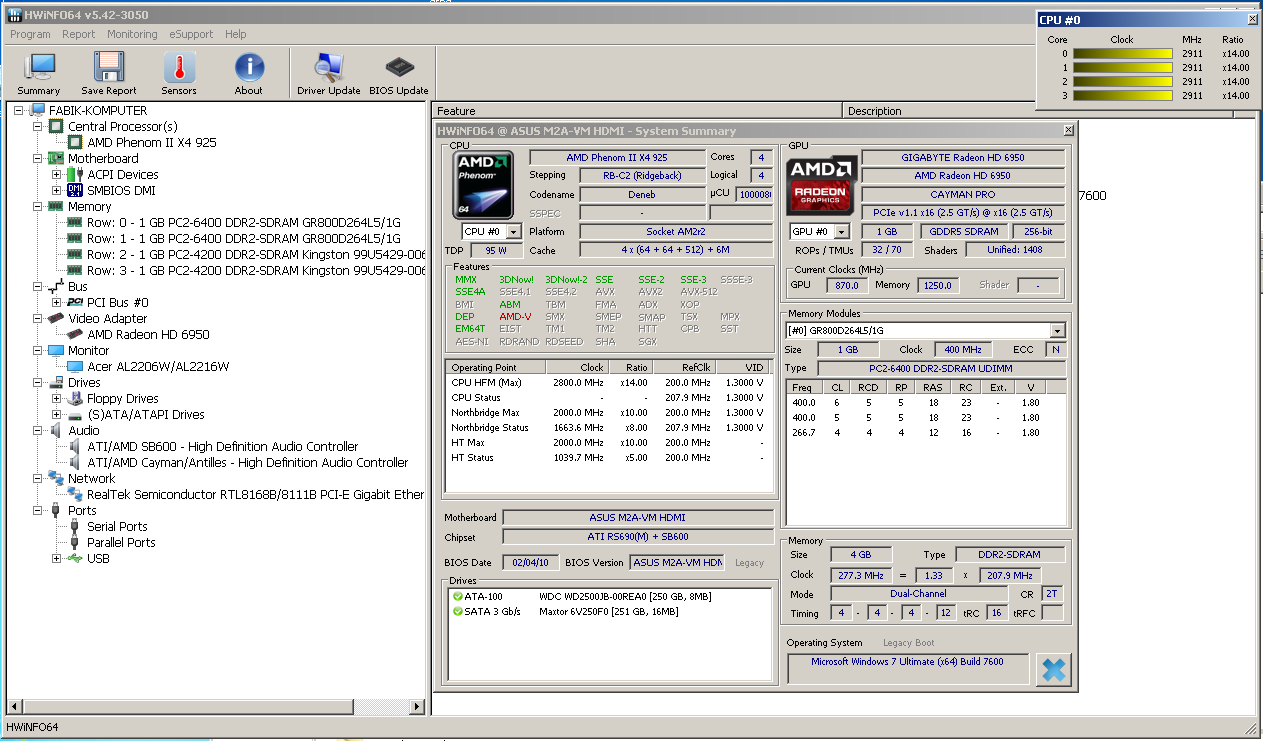Viewport: 1263px width, 741px height.
Task: Click the blue X close icon in System Summary
Action: (x=1053, y=669)
